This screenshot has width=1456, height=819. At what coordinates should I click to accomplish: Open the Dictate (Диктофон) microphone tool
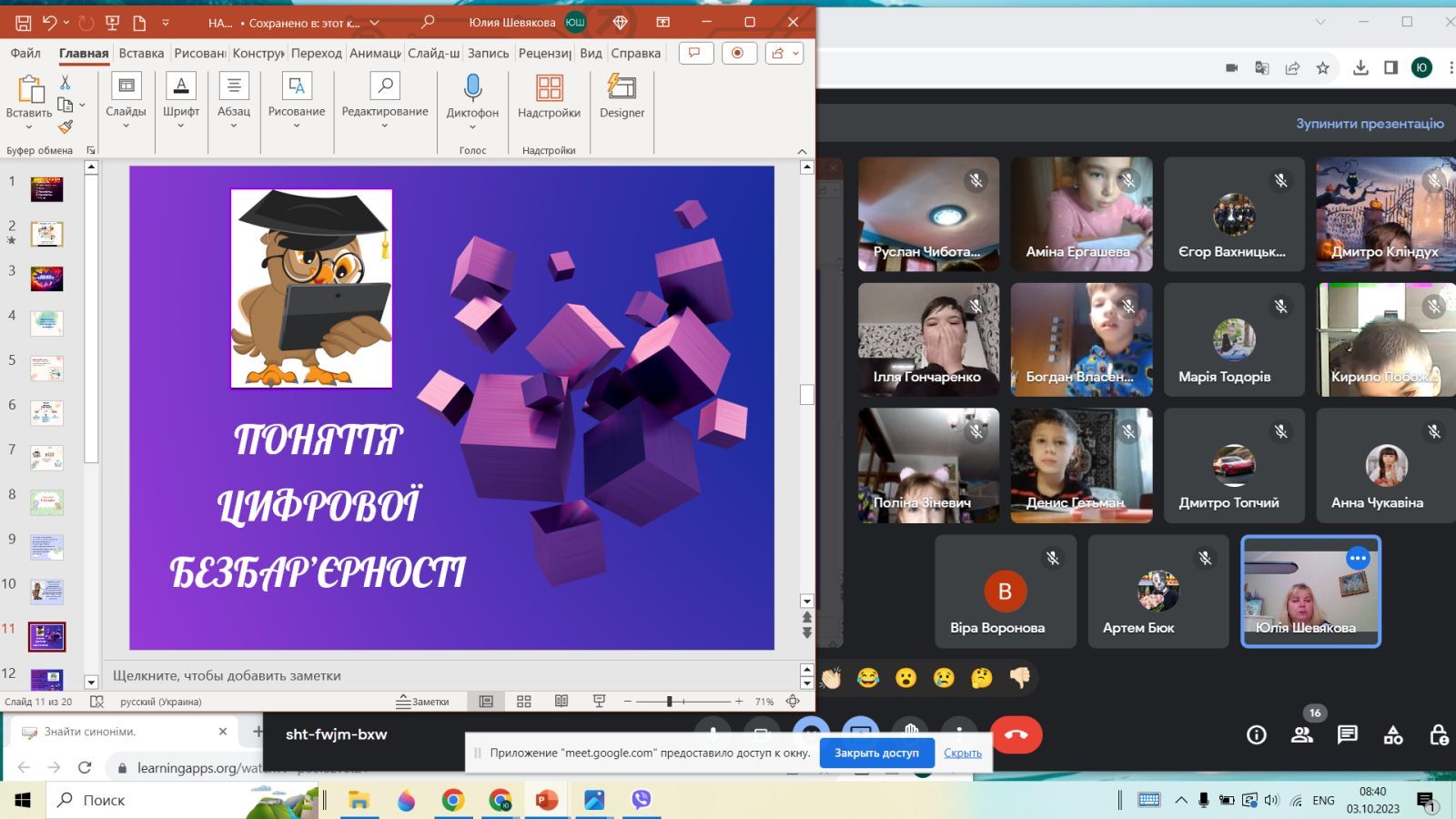pos(472,100)
